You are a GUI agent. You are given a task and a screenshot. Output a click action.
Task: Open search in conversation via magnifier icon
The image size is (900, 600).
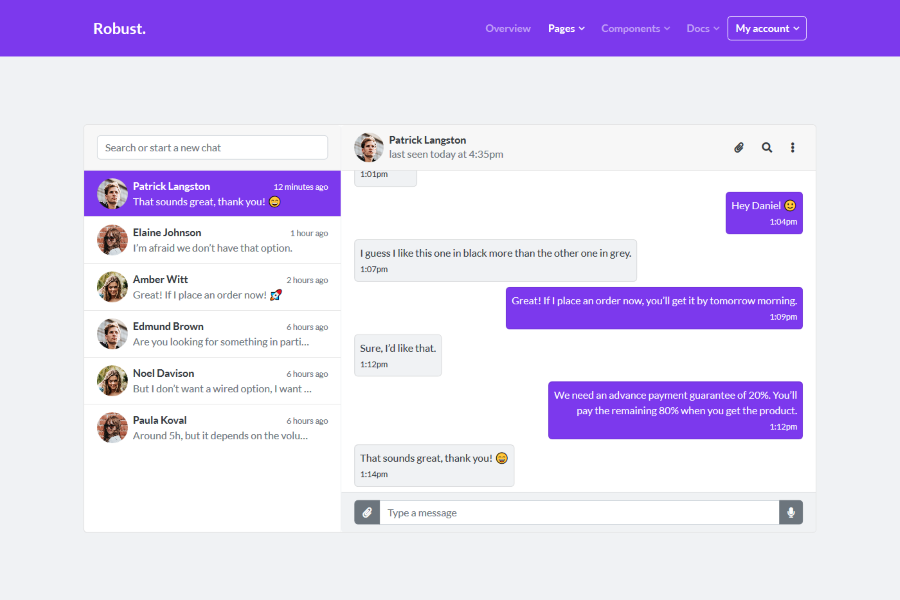(x=767, y=148)
